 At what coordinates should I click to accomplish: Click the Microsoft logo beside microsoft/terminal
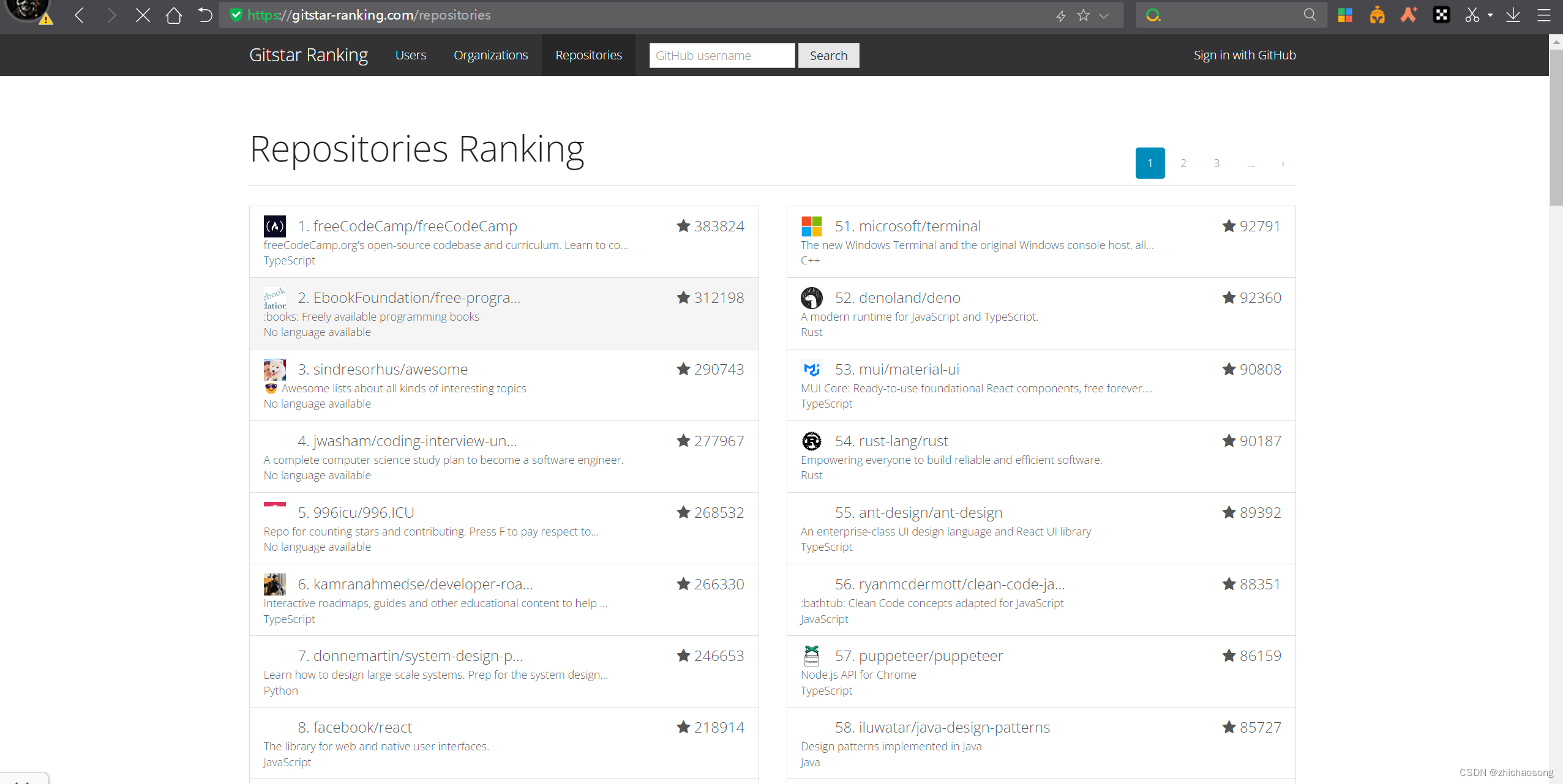click(x=811, y=226)
